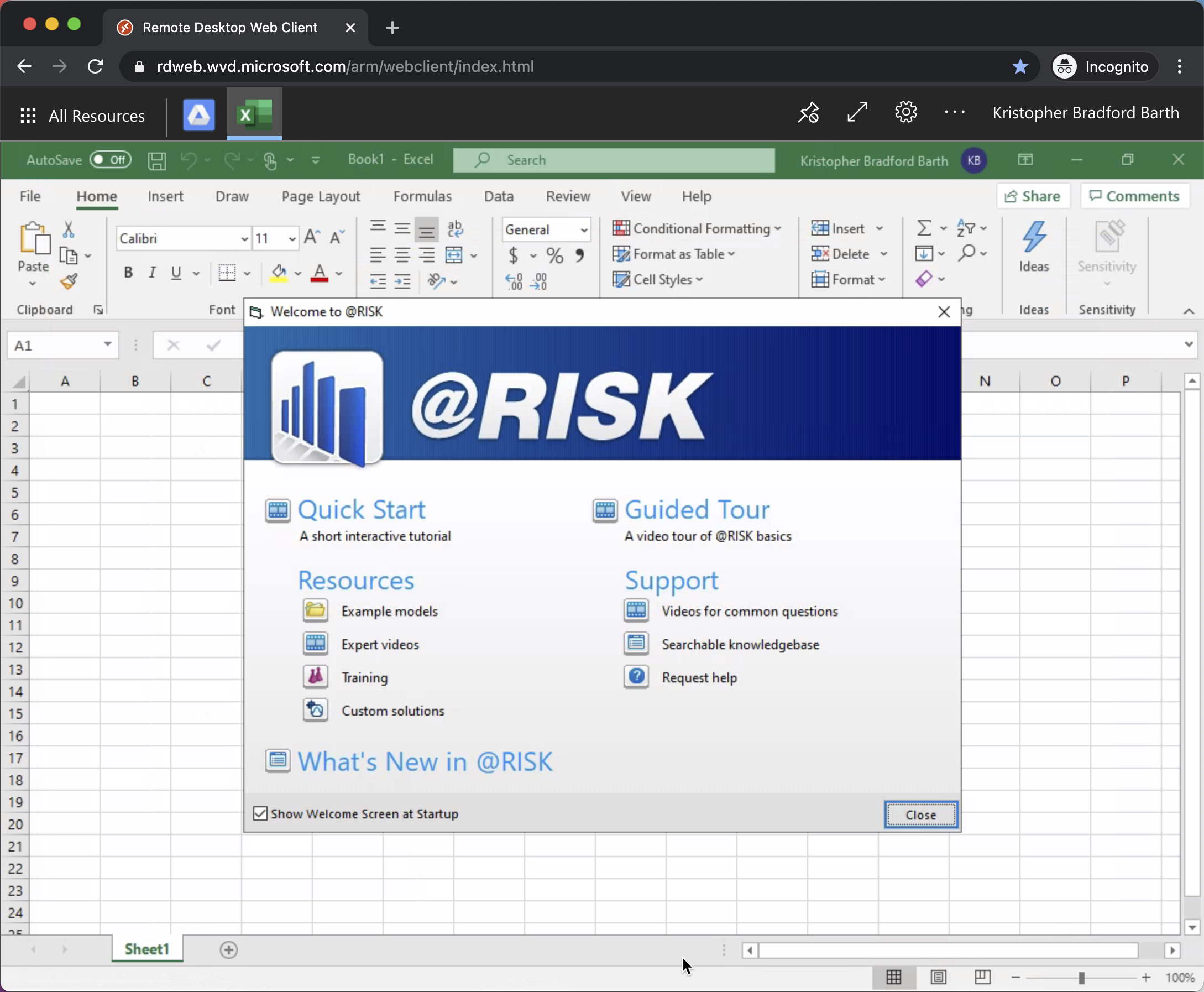The height and width of the screenshot is (992, 1204).
Task: Click the Cut scissors icon
Action: pyautogui.click(x=69, y=229)
